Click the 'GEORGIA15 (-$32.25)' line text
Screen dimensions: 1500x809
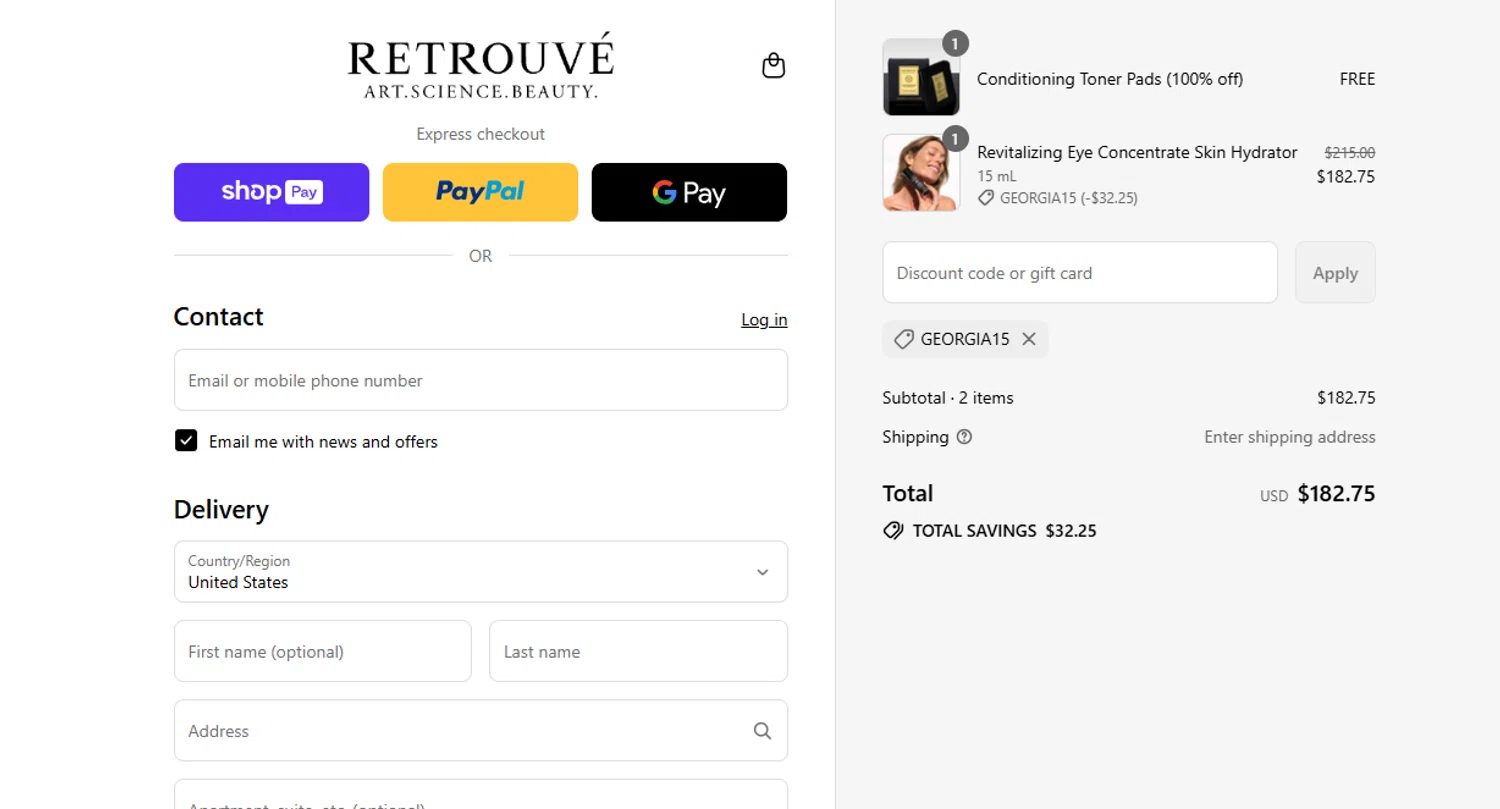pos(1069,198)
